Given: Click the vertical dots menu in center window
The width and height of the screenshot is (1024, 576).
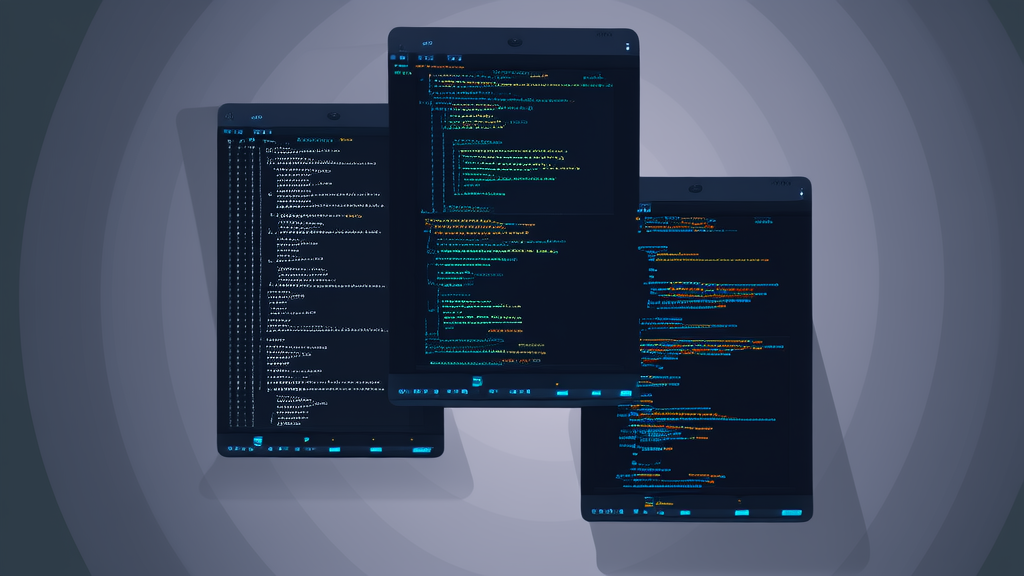Looking at the screenshot, I should [x=628, y=46].
